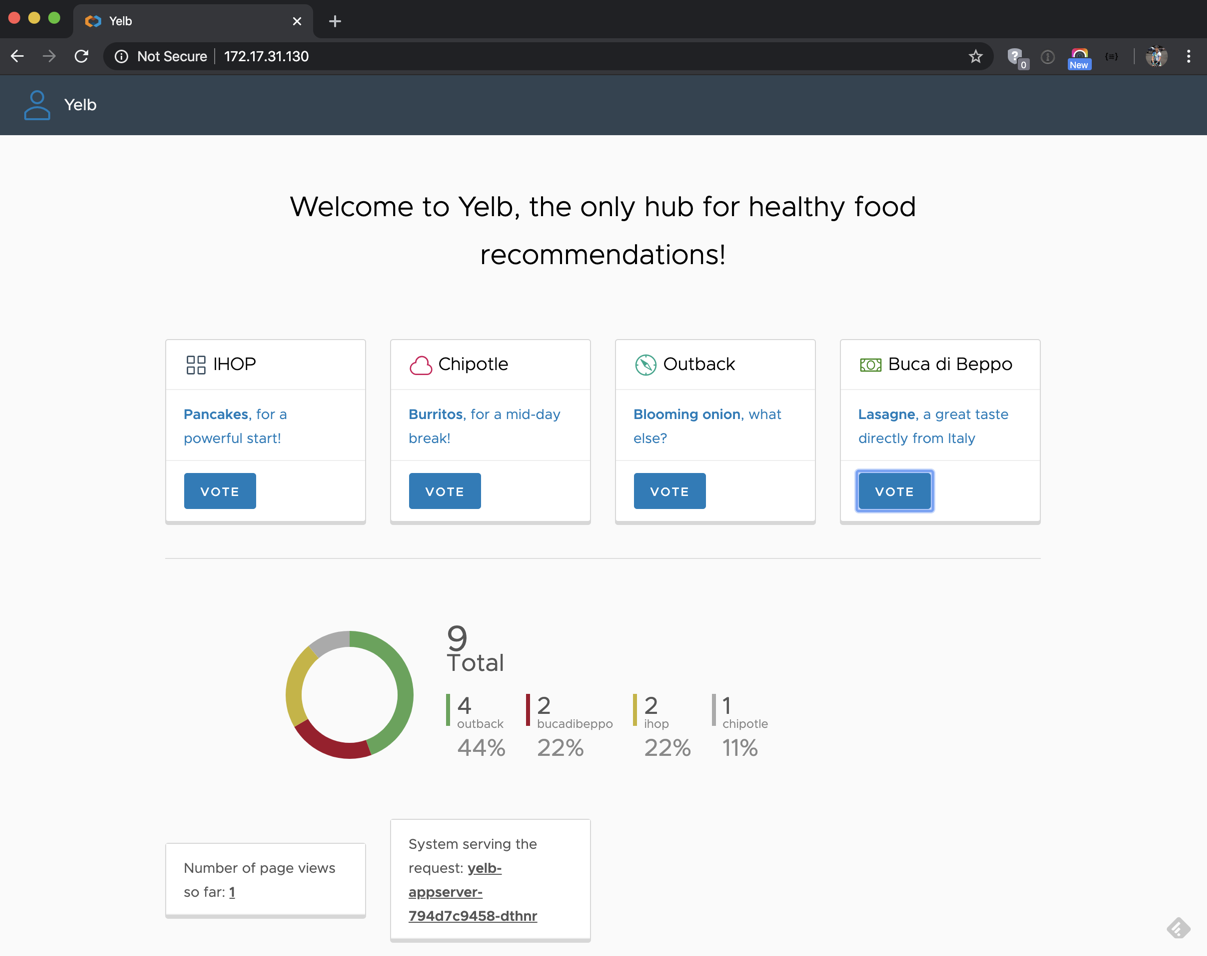The image size is (1207, 956).
Task: Click the Yelb title in header
Action: click(x=80, y=105)
